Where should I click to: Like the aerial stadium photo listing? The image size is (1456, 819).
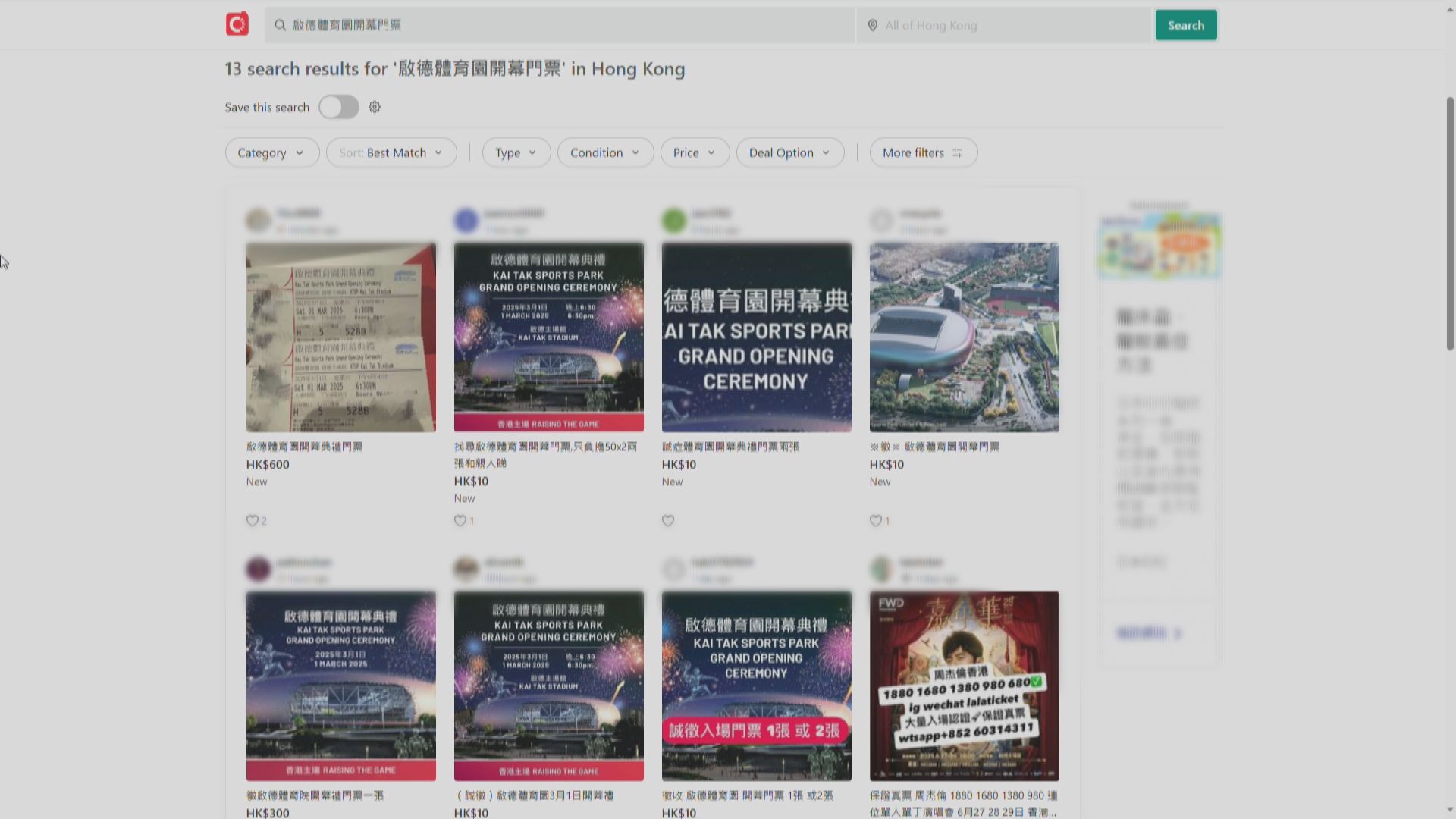875,521
